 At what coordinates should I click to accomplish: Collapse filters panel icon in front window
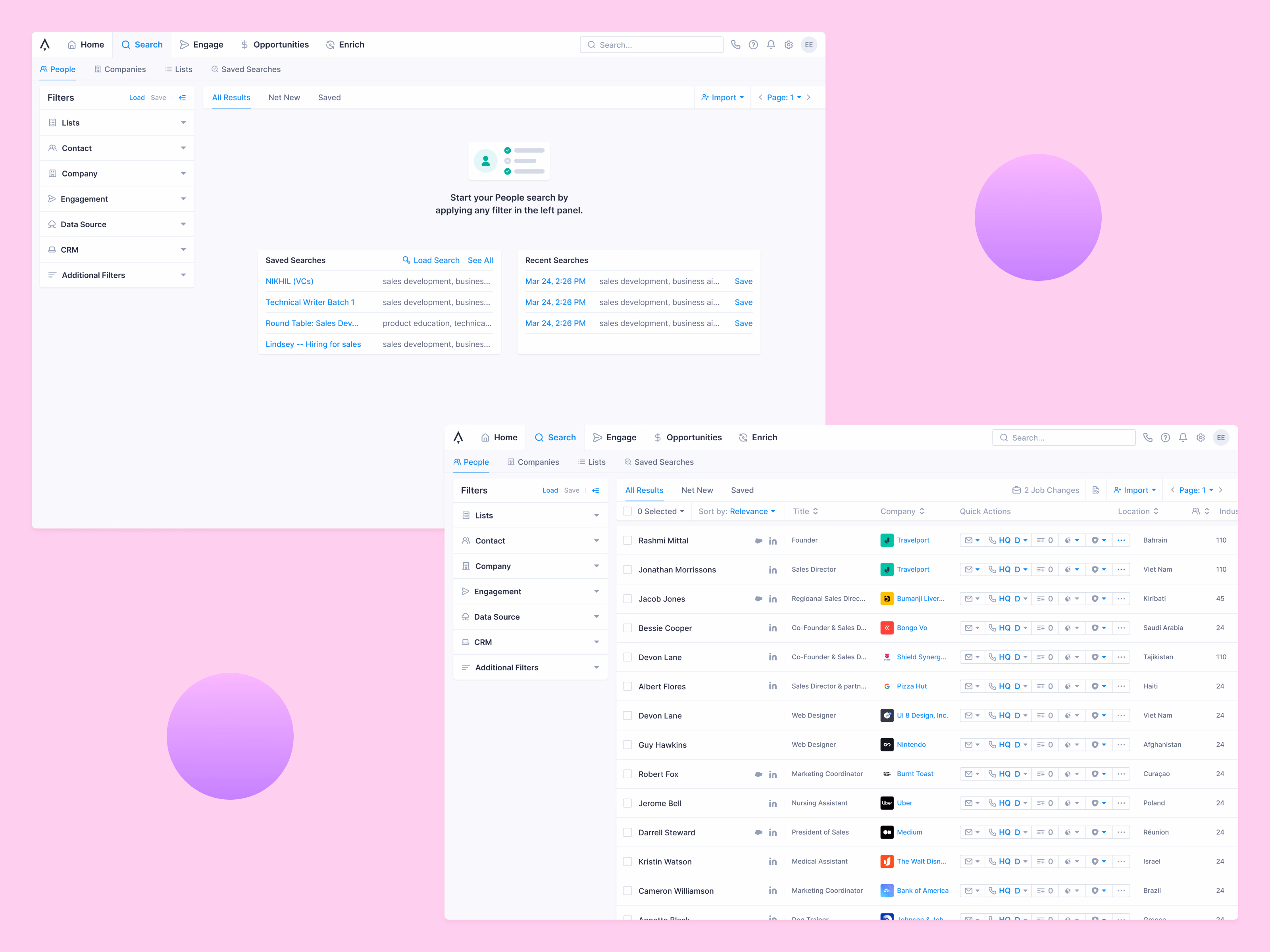click(596, 490)
